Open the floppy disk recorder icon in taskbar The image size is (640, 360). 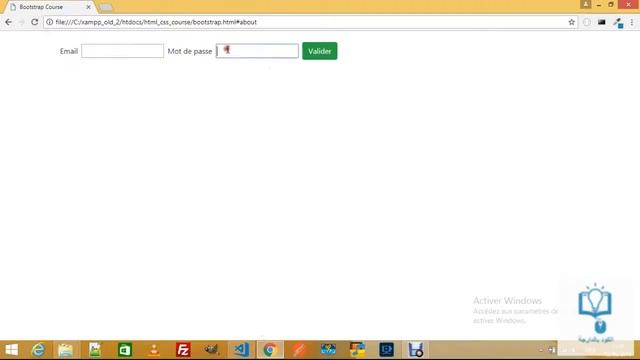coord(416,350)
